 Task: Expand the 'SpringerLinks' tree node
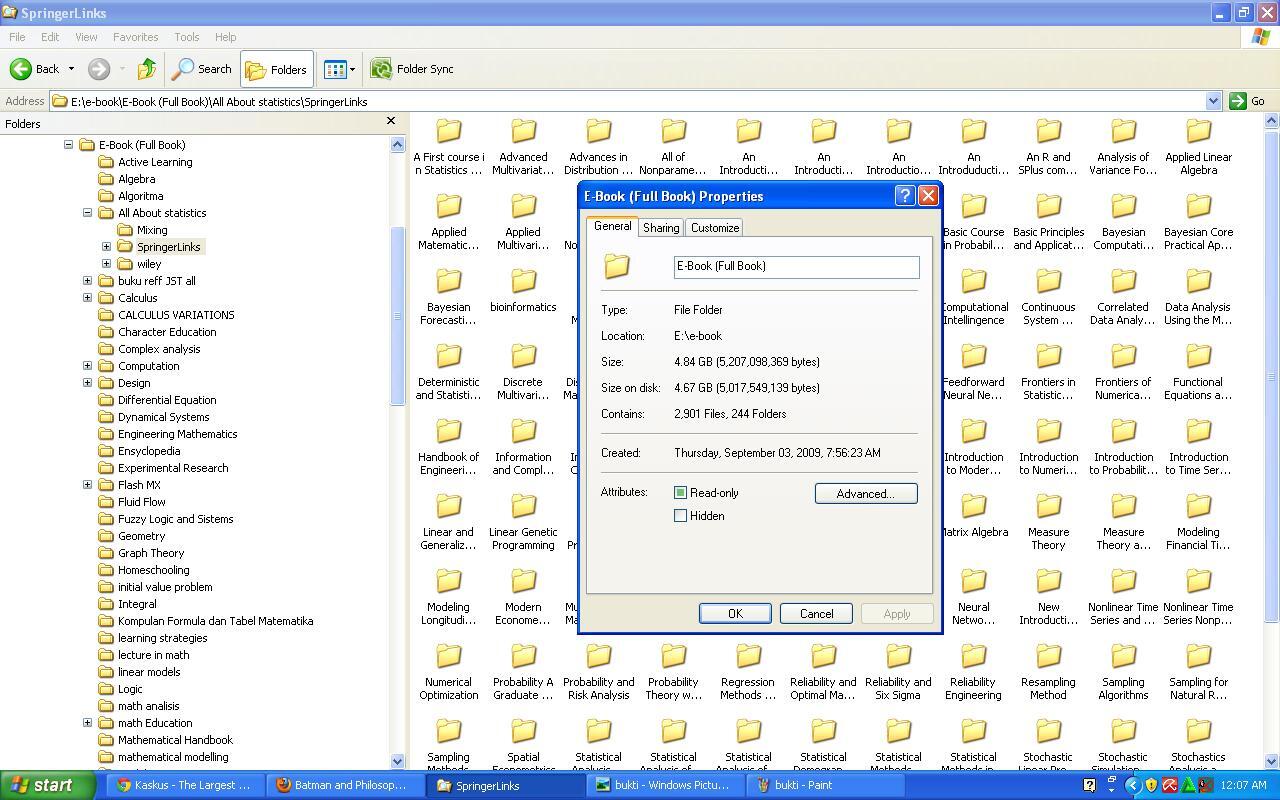click(106, 247)
